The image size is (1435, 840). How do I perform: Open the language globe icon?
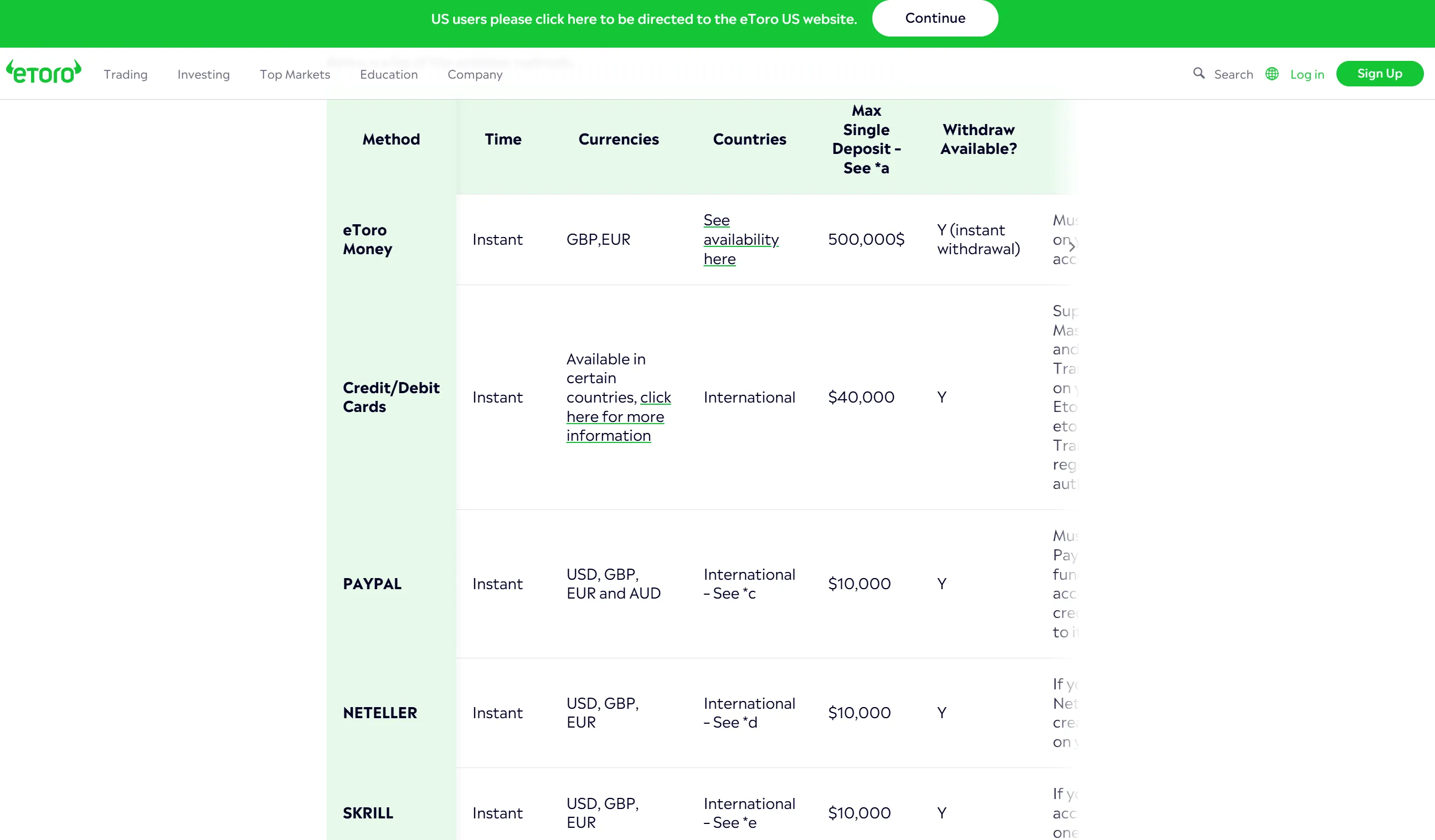pos(1272,74)
